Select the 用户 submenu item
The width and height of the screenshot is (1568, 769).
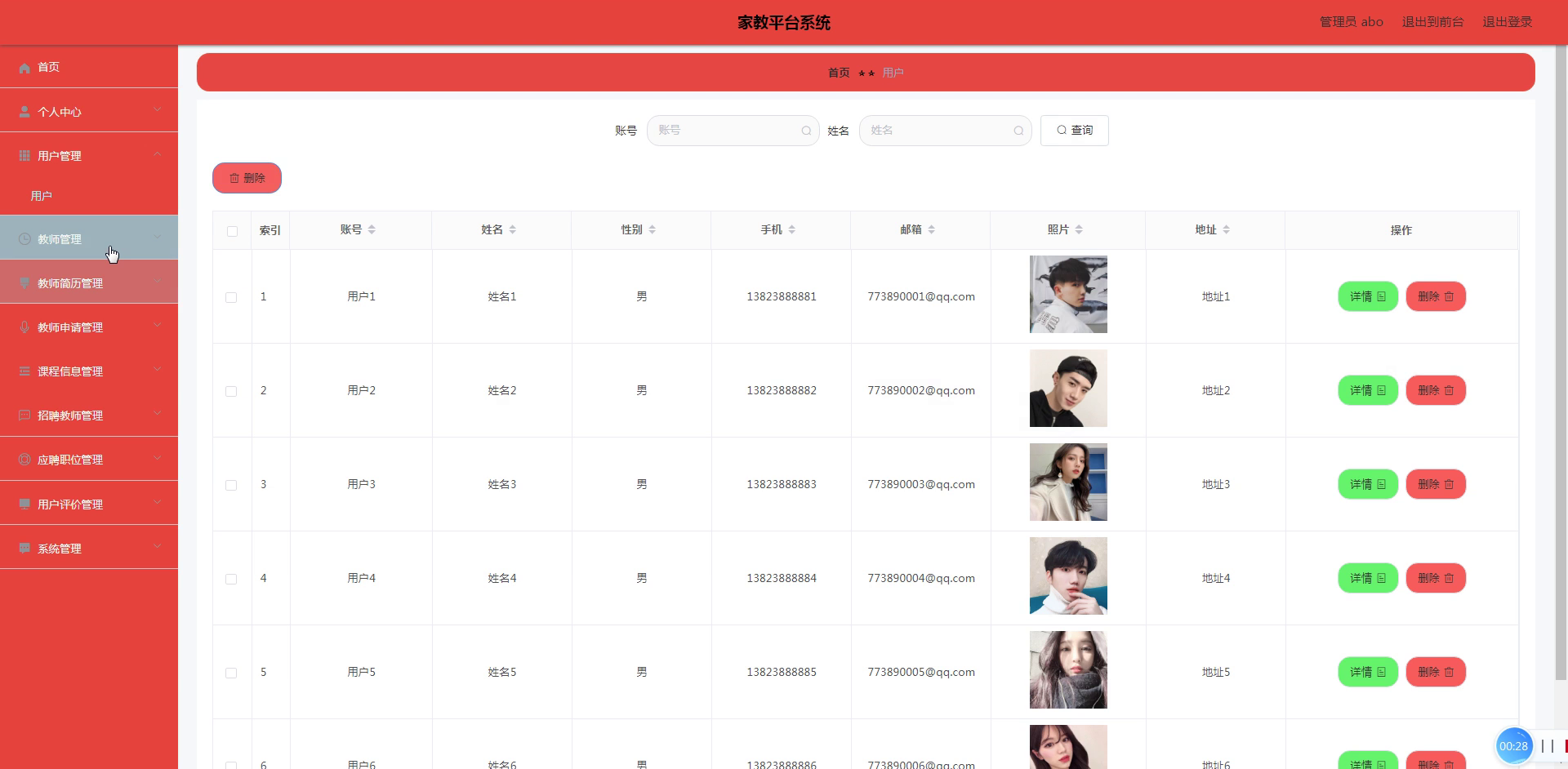tap(89, 196)
